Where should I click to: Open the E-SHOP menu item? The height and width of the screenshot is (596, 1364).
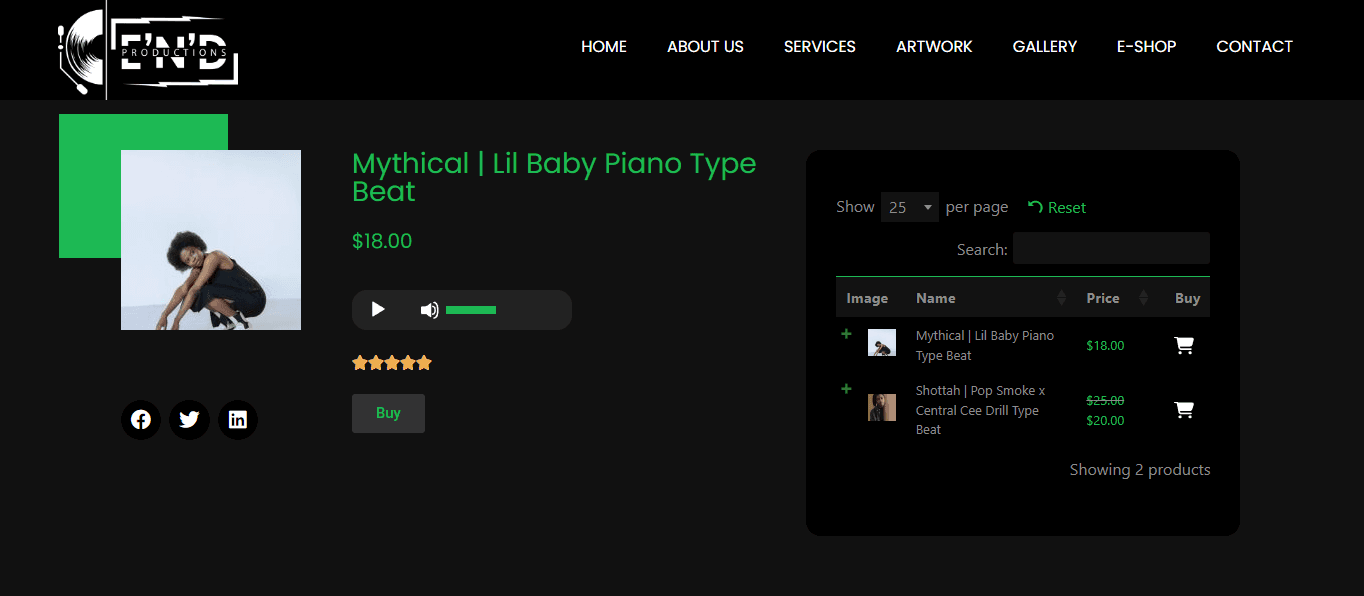tap(1146, 47)
